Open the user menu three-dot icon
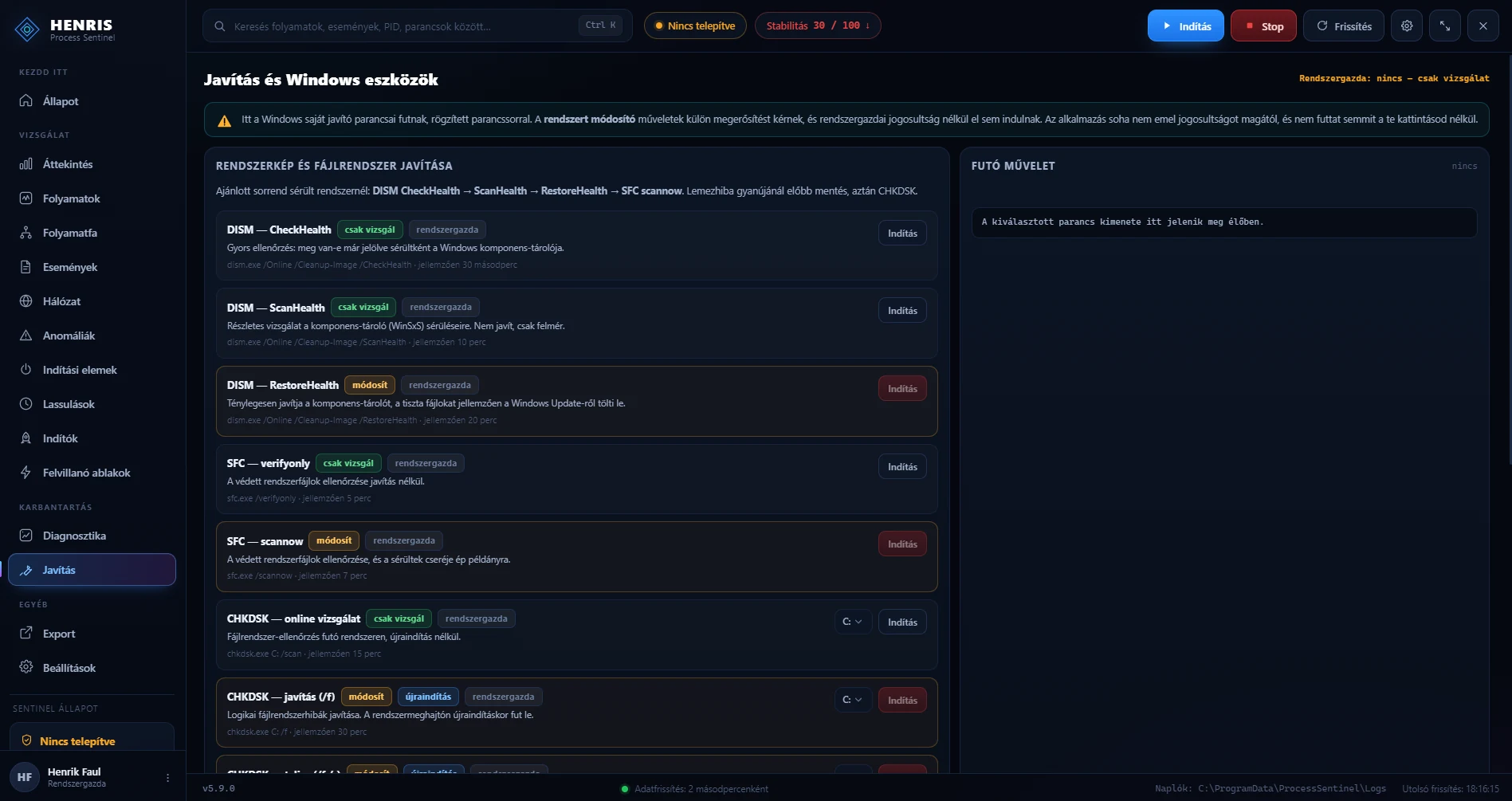 (167, 777)
